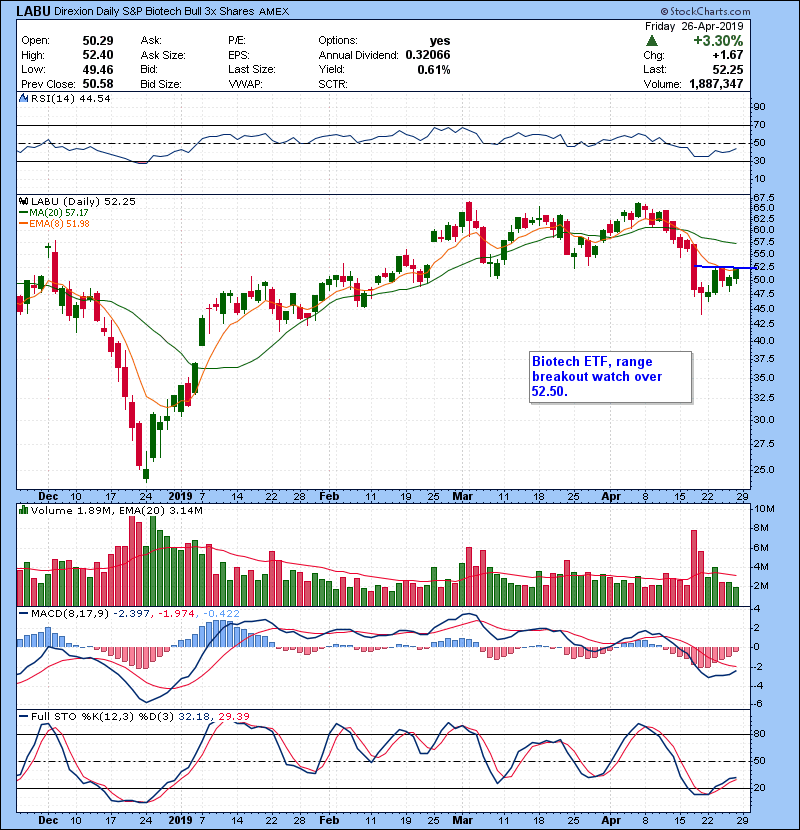Image resolution: width=800 pixels, height=830 pixels.
Task: Click the Ask Size: label
Action: click(x=163, y=55)
